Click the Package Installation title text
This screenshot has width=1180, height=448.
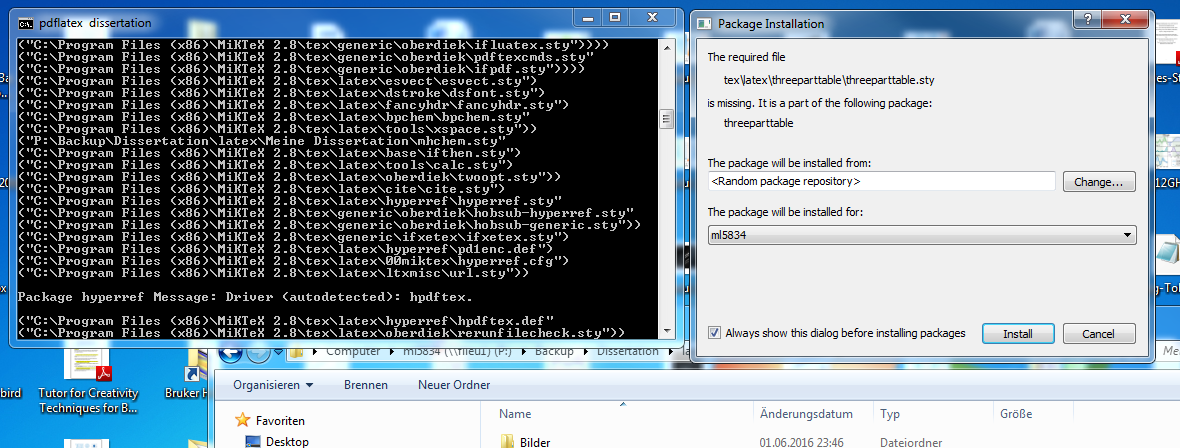pyautogui.click(x=771, y=23)
